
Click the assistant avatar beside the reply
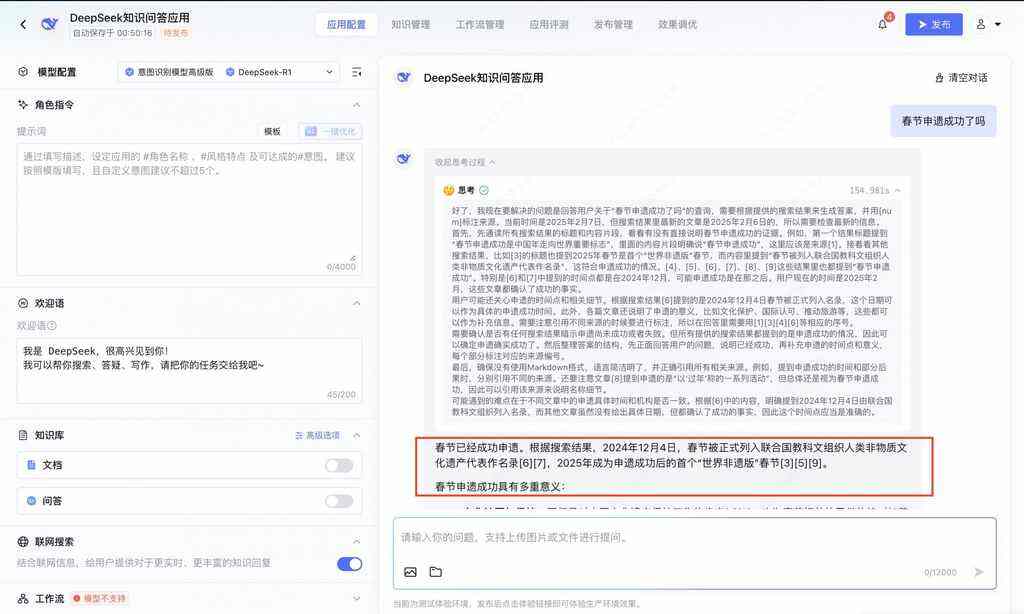click(x=404, y=159)
